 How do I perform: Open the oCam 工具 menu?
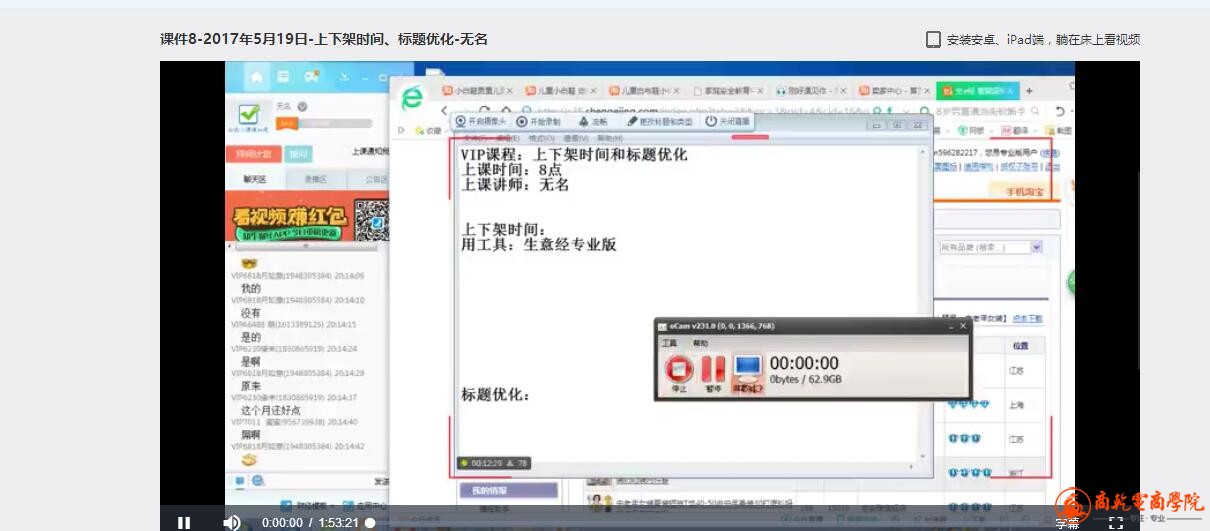[670, 343]
